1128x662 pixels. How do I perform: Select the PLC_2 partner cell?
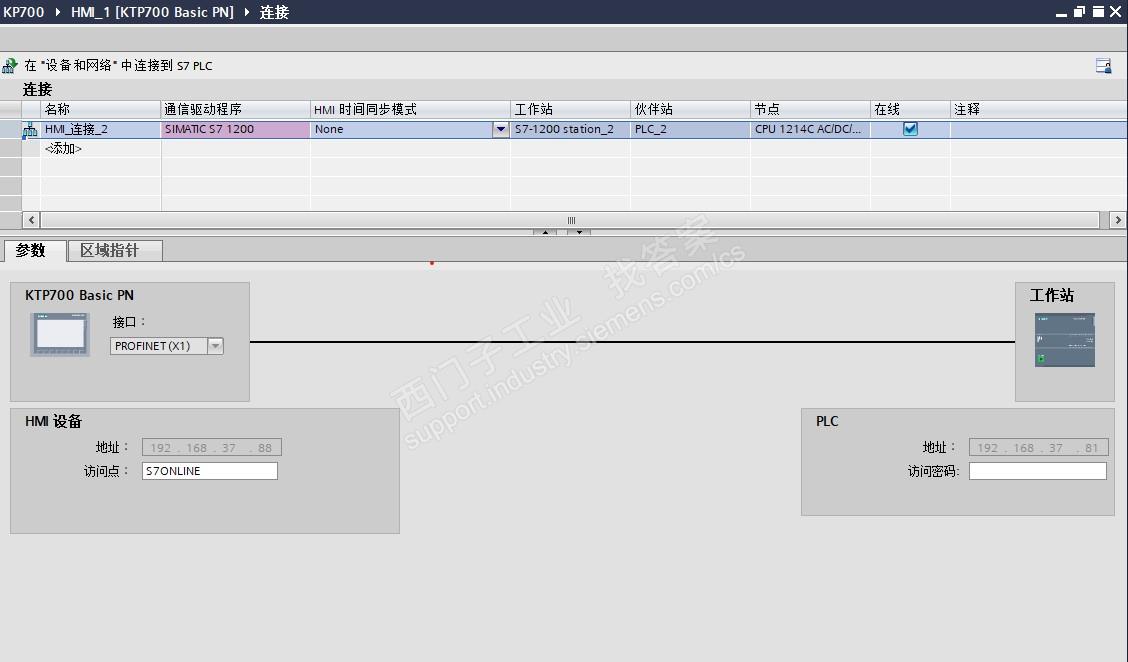click(690, 130)
